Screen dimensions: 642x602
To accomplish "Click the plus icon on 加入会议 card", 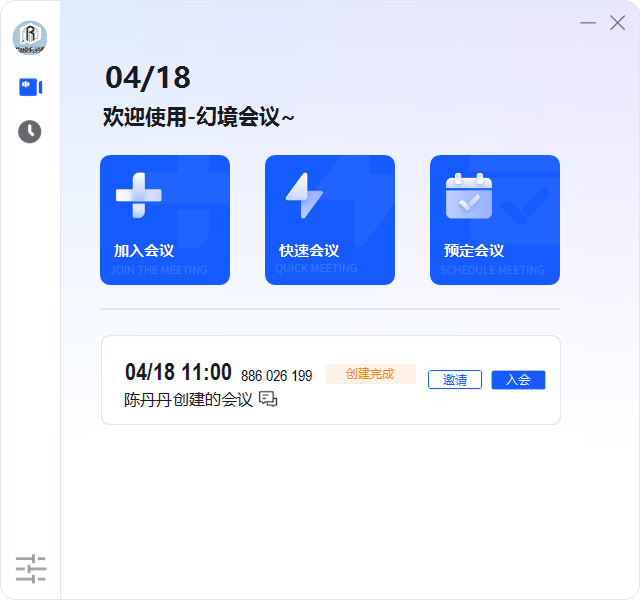I will (138, 195).
